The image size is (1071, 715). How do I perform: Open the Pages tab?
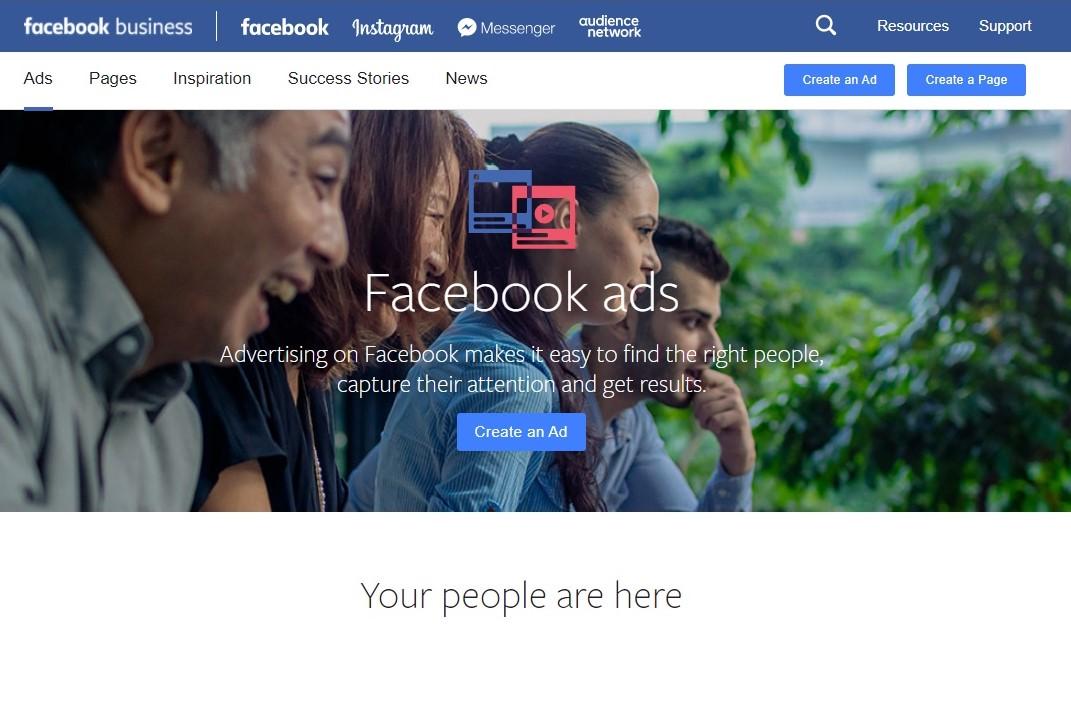pyautogui.click(x=113, y=79)
